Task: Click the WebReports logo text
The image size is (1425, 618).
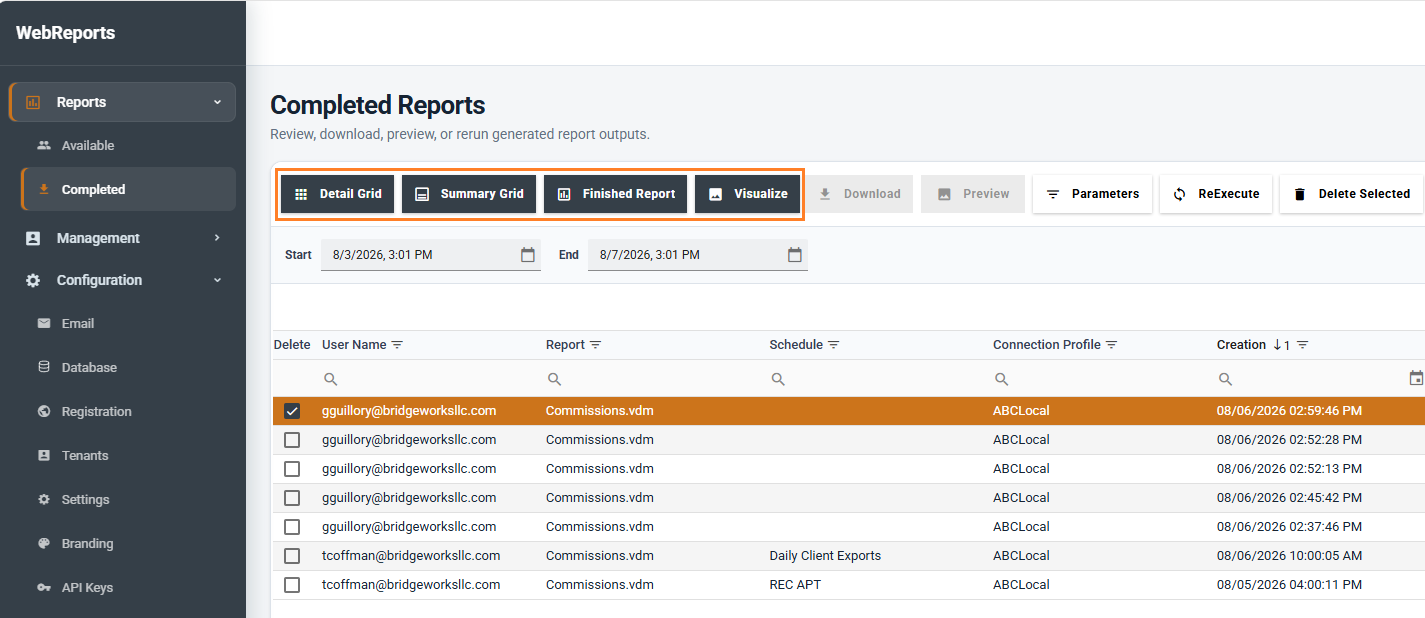Action: [x=66, y=33]
